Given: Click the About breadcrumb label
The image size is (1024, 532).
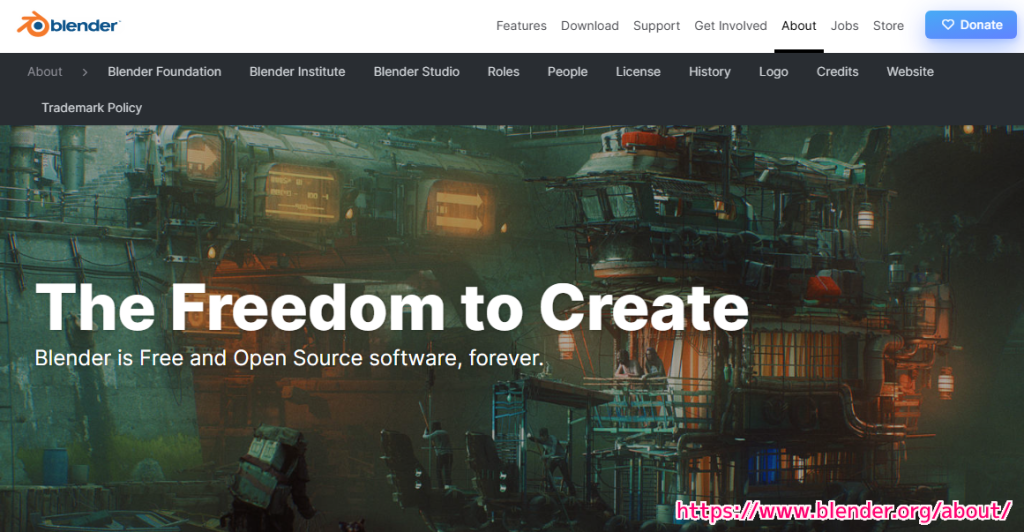Looking at the screenshot, I should (x=45, y=72).
